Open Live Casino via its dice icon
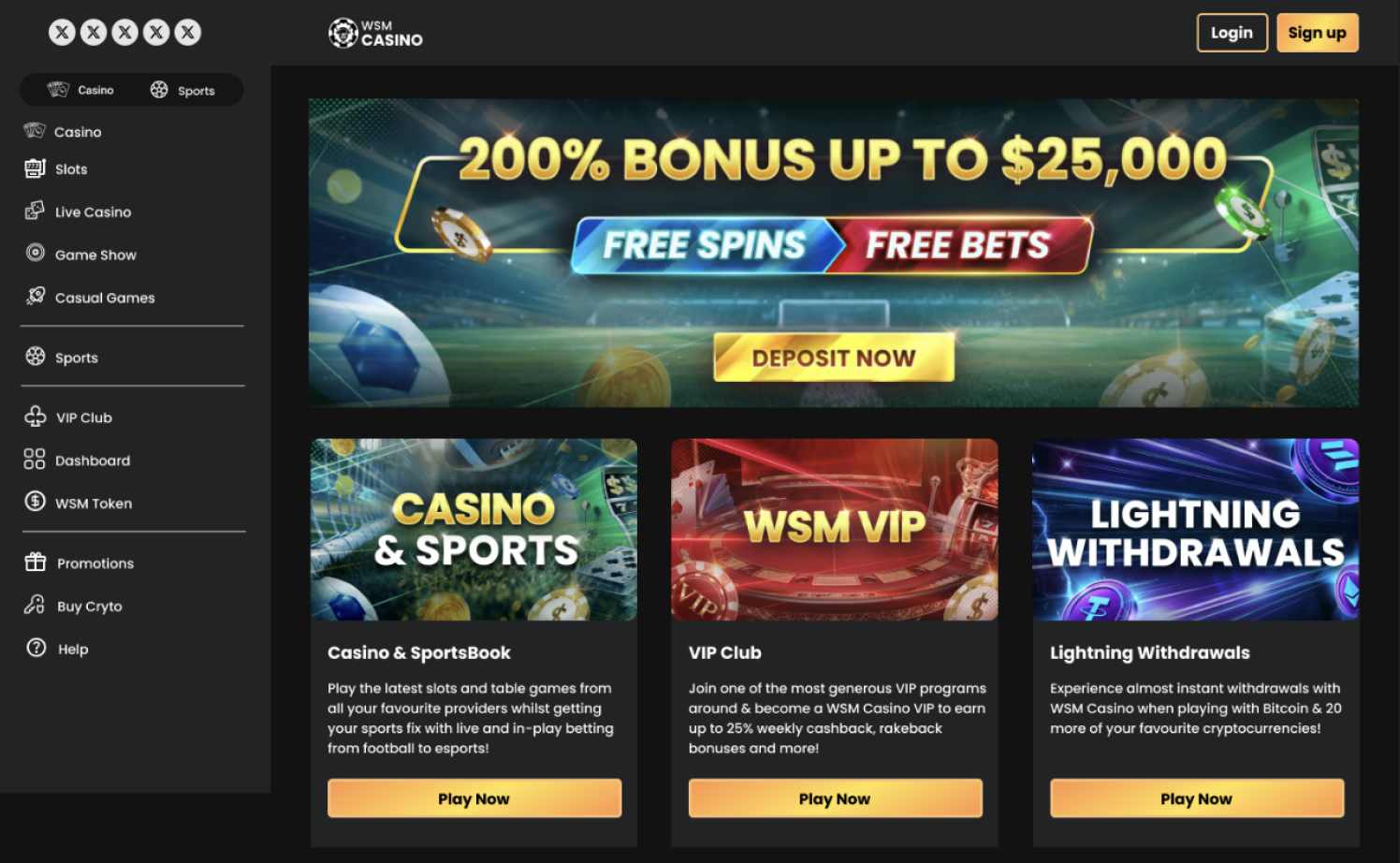Screen dimensions: 1400x863 (x=35, y=211)
